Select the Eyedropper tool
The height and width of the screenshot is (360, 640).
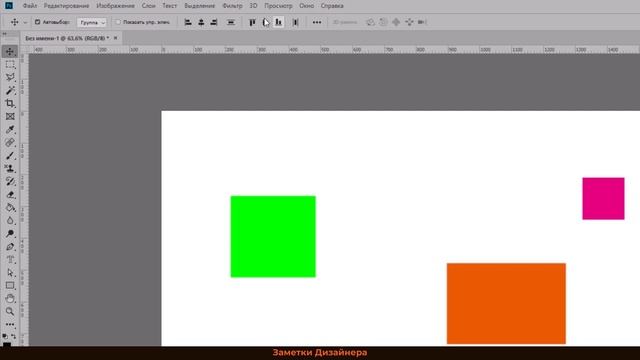pos(10,129)
